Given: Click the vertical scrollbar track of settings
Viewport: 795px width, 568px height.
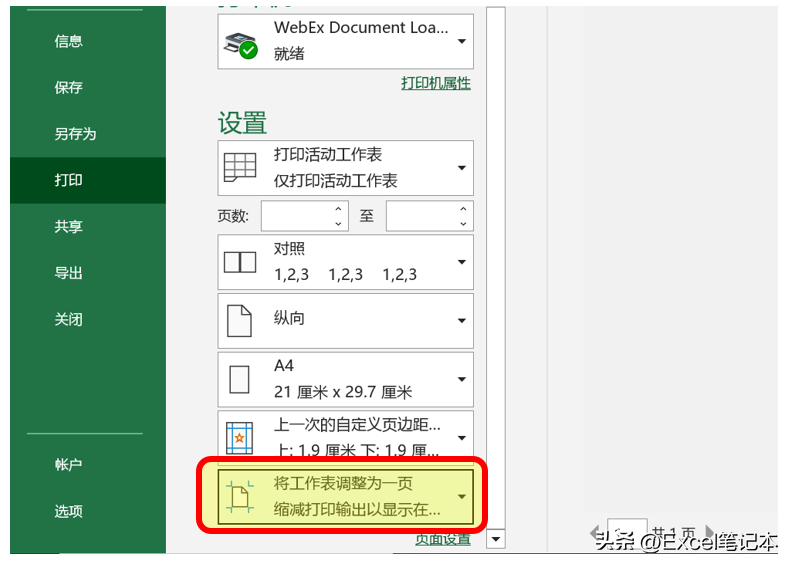Looking at the screenshot, I should pyautogui.click(x=495, y=268).
